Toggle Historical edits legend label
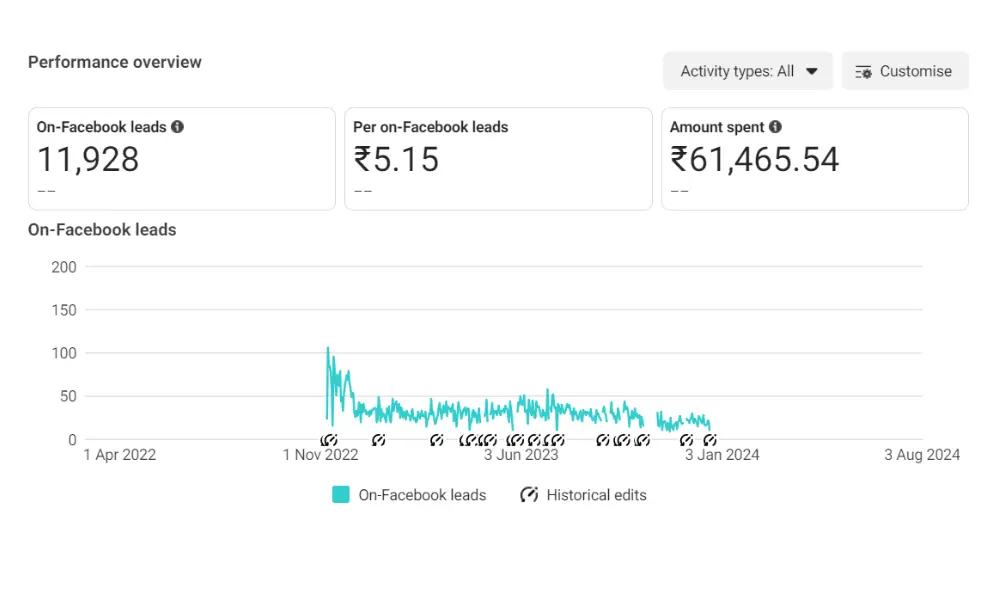Screen dimensions: 1000x600 coord(596,495)
